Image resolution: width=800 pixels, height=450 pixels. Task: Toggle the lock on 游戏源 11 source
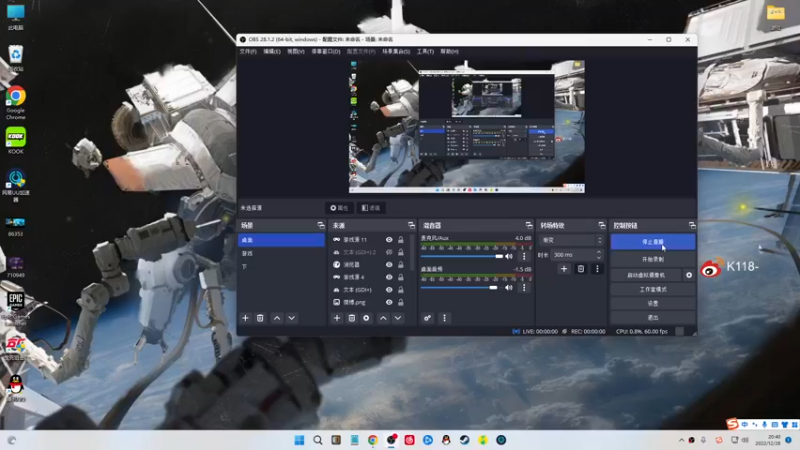401,239
